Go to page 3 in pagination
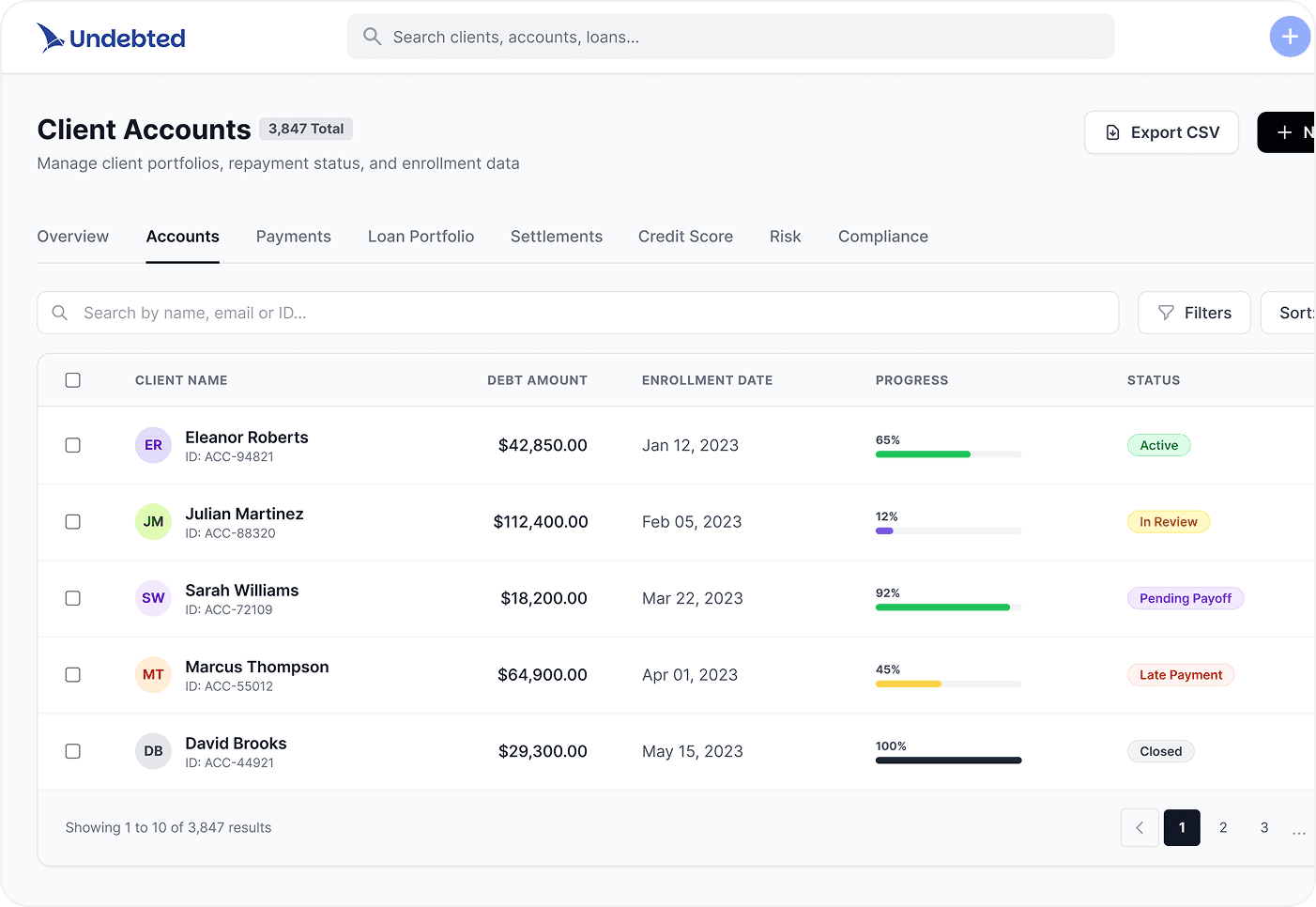This screenshot has width=1316, height=907. pos(1264,827)
